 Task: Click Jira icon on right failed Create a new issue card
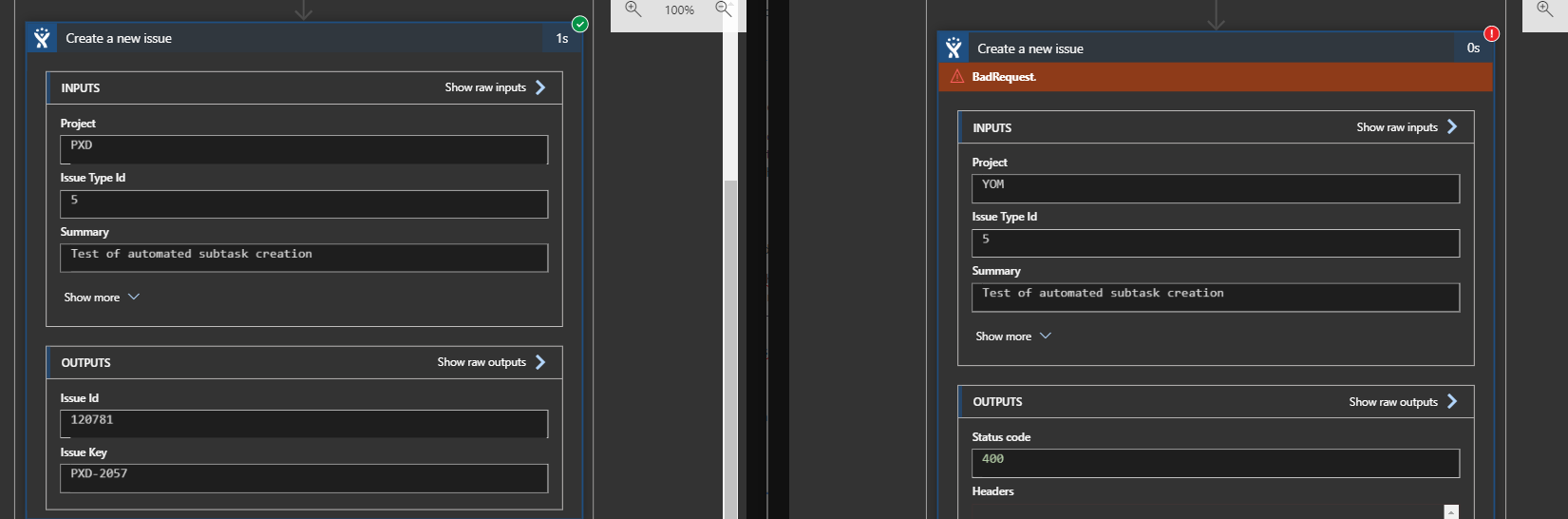point(954,48)
